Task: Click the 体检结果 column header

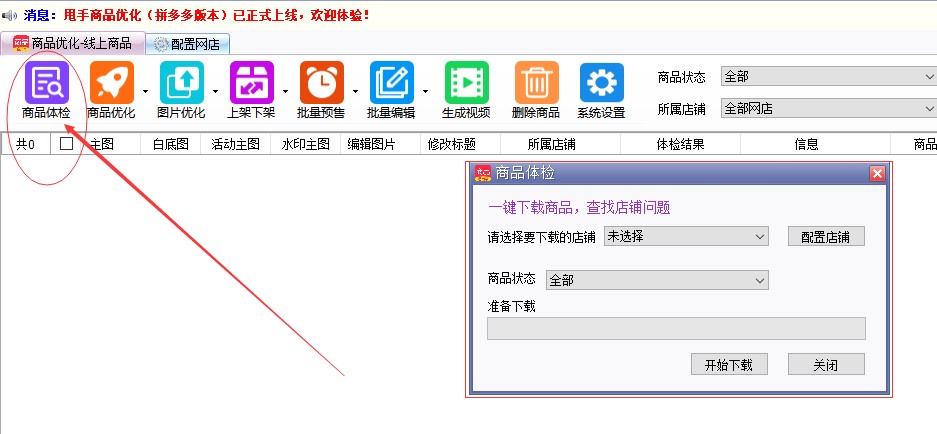Action: pos(681,144)
